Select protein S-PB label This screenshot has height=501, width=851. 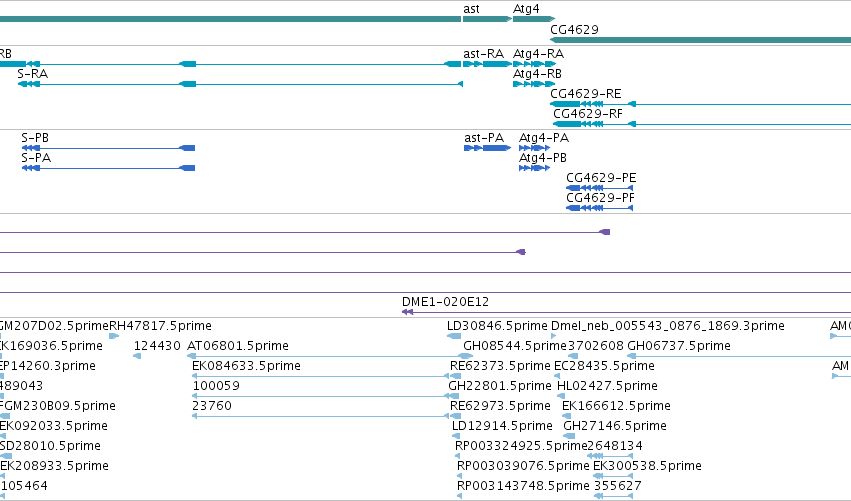pos(35,138)
